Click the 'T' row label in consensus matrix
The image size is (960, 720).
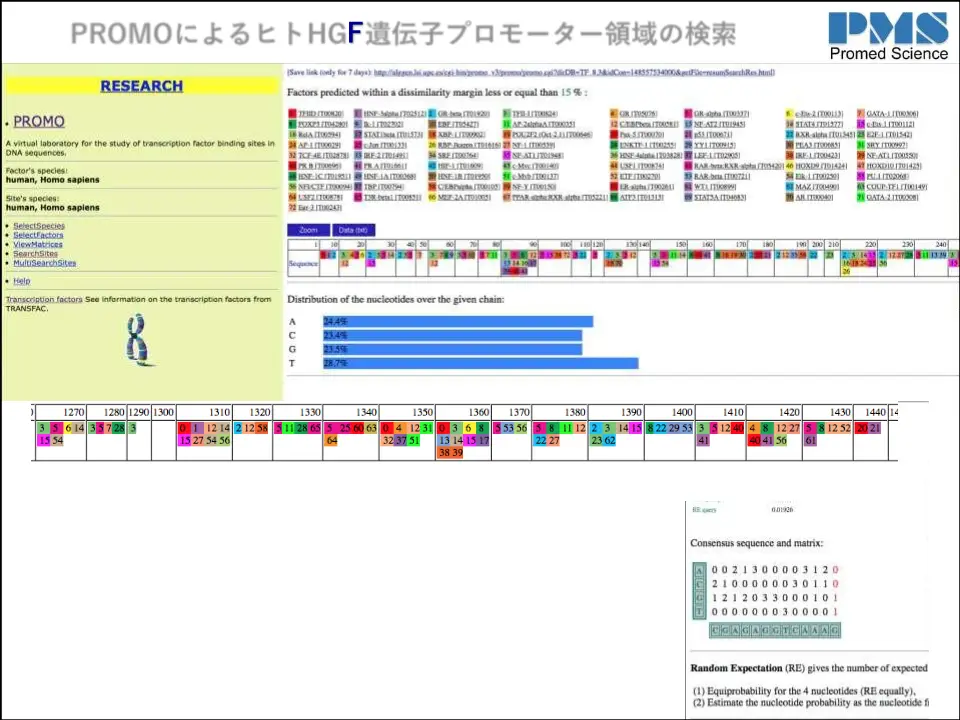point(697,611)
